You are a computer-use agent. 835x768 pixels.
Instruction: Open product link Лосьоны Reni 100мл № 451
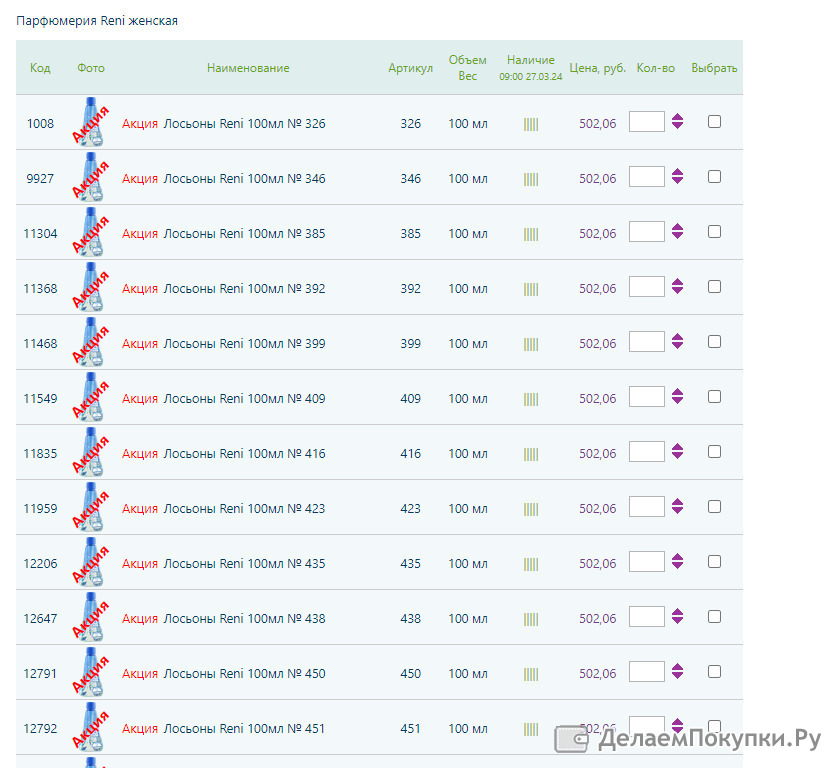(x=244, y=729)
